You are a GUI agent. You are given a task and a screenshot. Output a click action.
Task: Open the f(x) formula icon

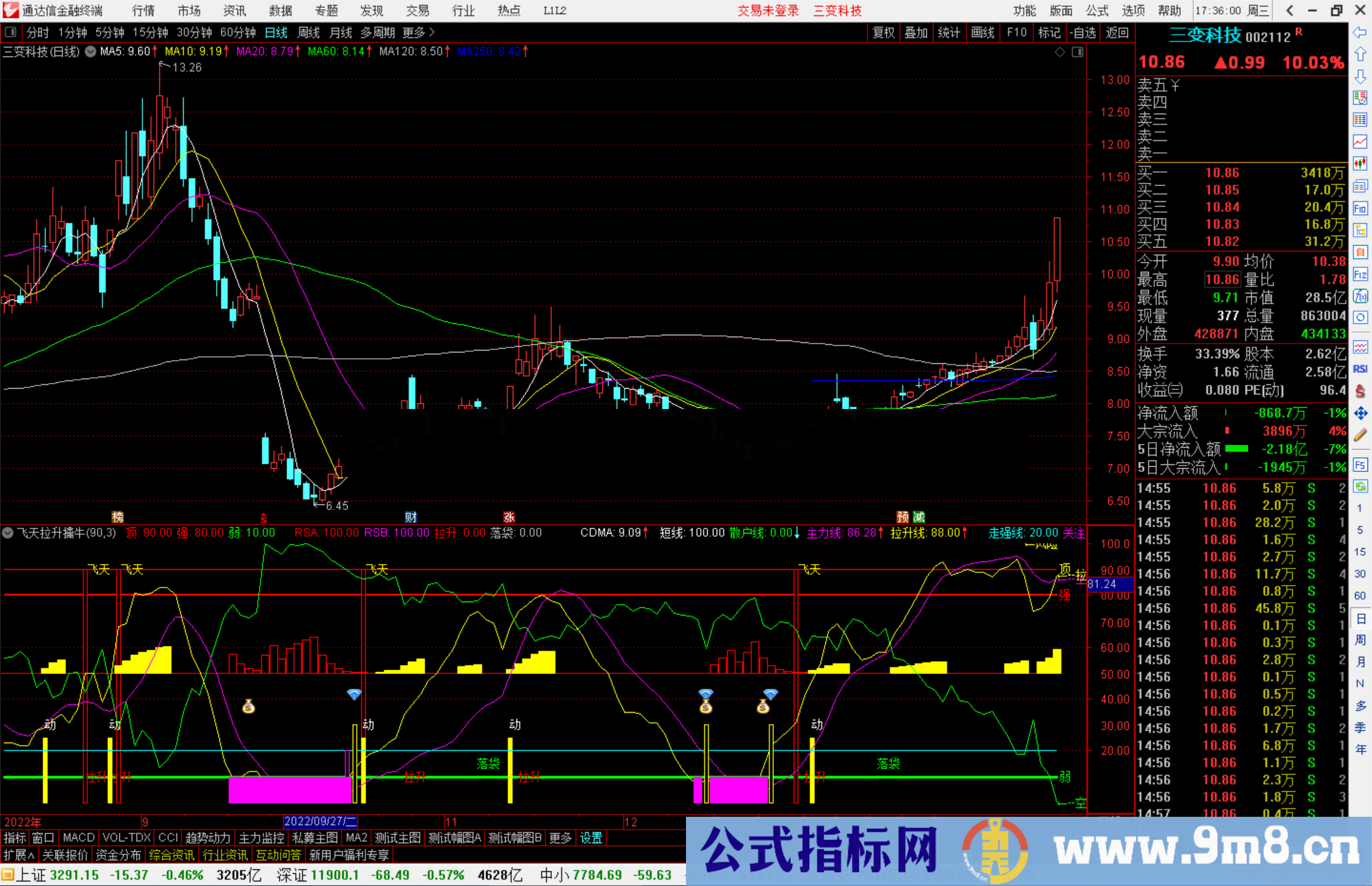(x=1360, y=296)
